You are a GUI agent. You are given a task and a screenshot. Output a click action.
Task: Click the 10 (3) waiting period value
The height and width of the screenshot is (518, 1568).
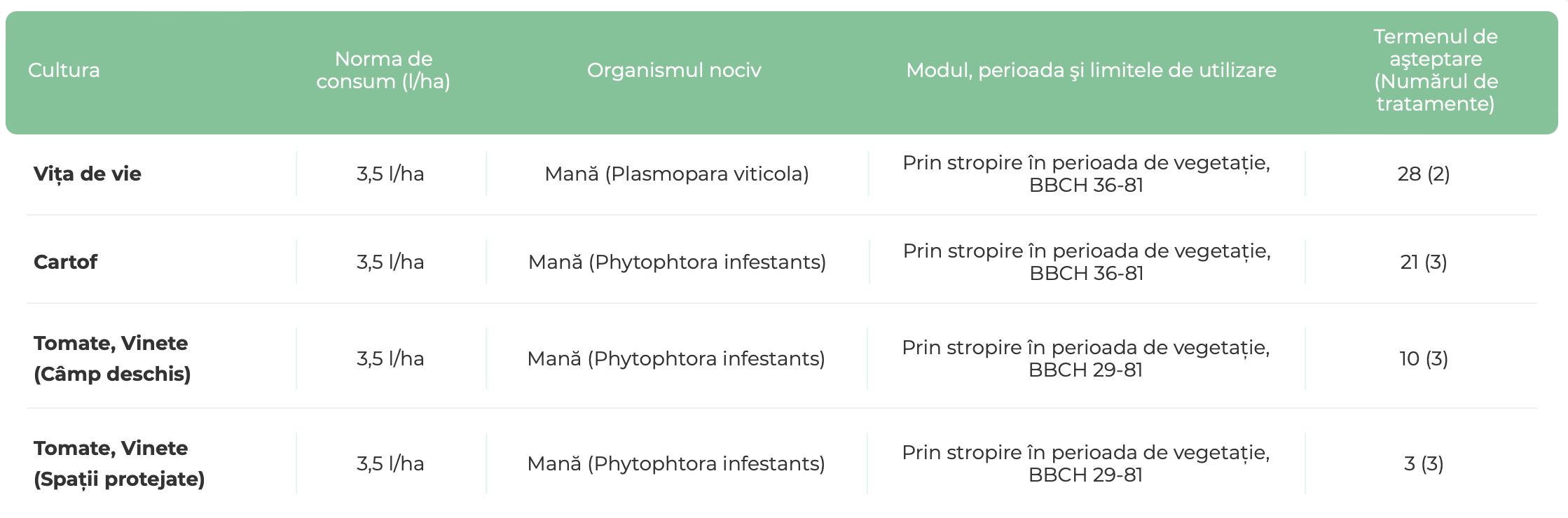point(1423,358)
